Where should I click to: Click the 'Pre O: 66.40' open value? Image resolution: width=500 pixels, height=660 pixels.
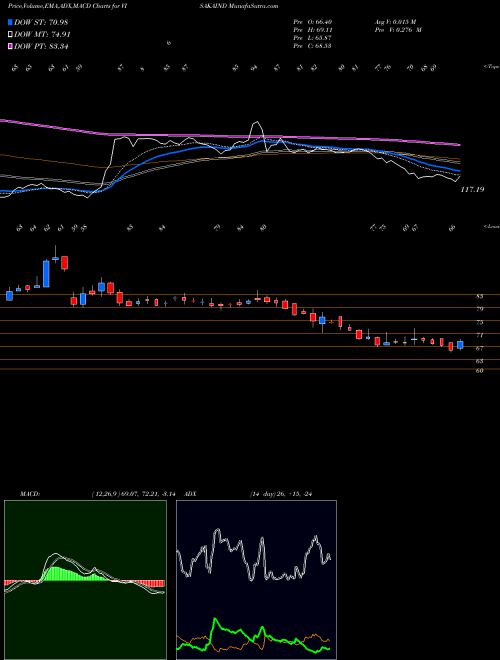click(x=312, y=22)
